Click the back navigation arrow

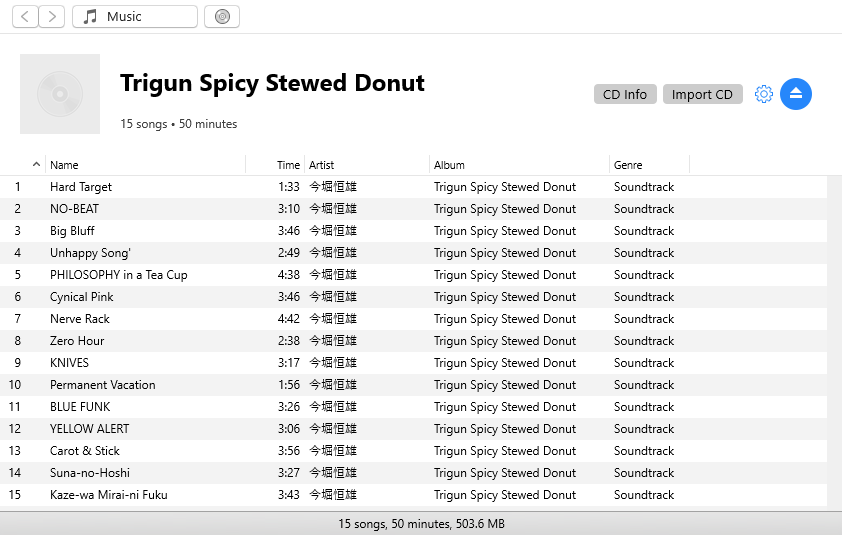coord(25,16)
